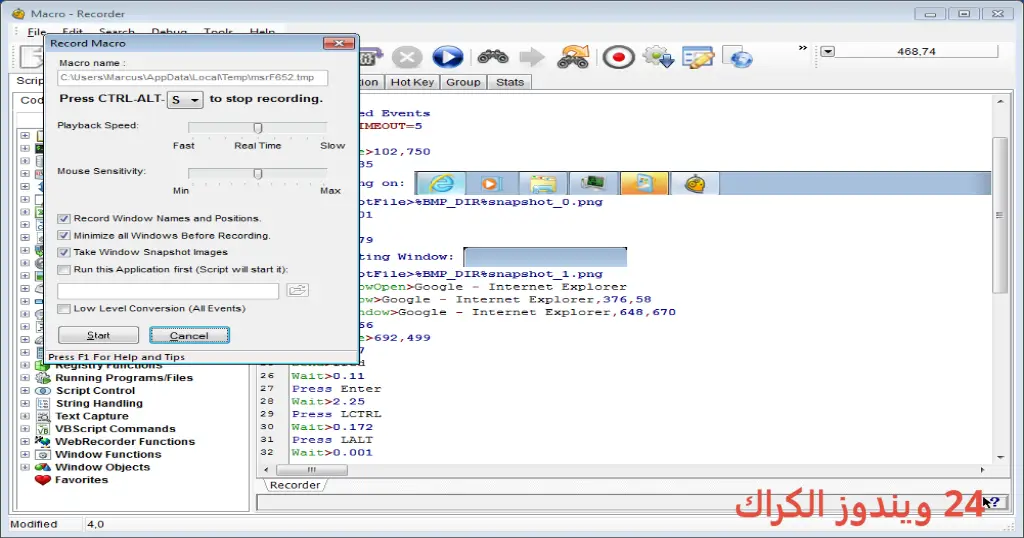The image size is (1024, 538).
Task: Click Internet Explorer icon in the script snapshot
Action: tap(441, 183)
